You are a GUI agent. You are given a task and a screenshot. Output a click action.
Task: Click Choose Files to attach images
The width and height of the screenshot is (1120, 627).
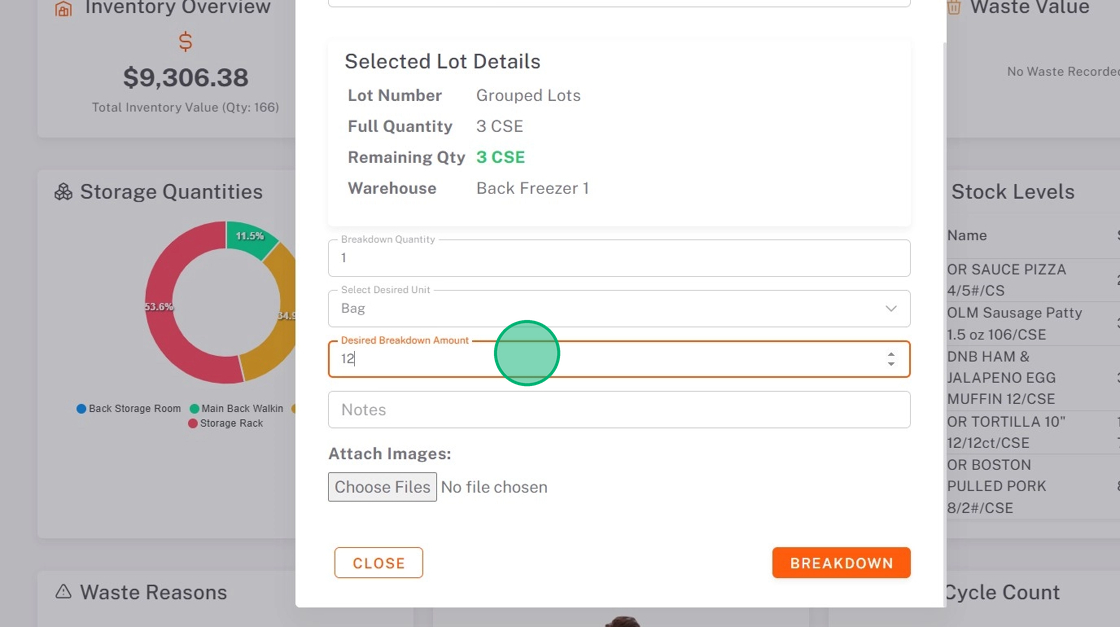click(x=382, y=487)
